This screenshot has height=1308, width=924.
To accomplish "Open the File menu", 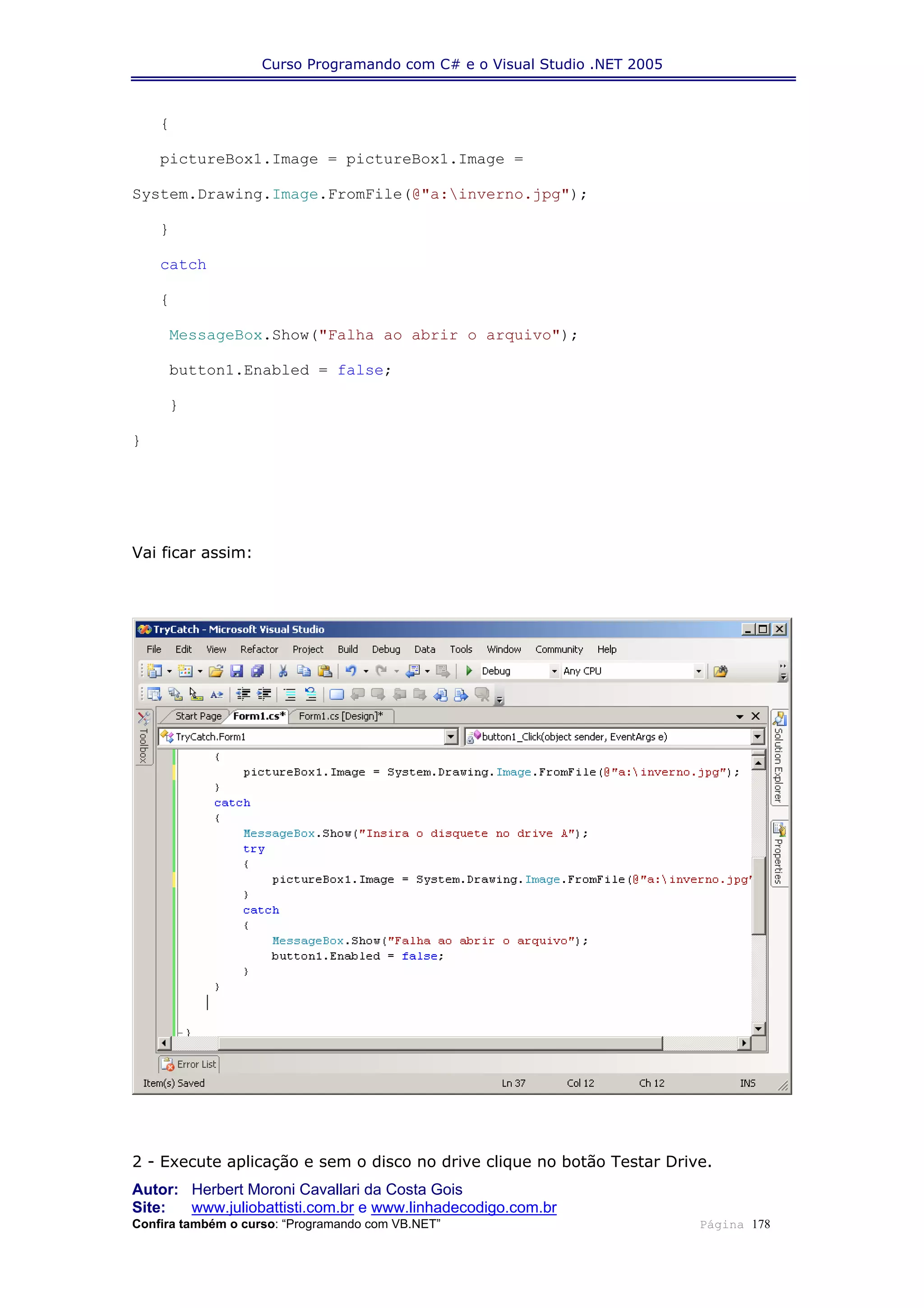I will tap(154, 649).
